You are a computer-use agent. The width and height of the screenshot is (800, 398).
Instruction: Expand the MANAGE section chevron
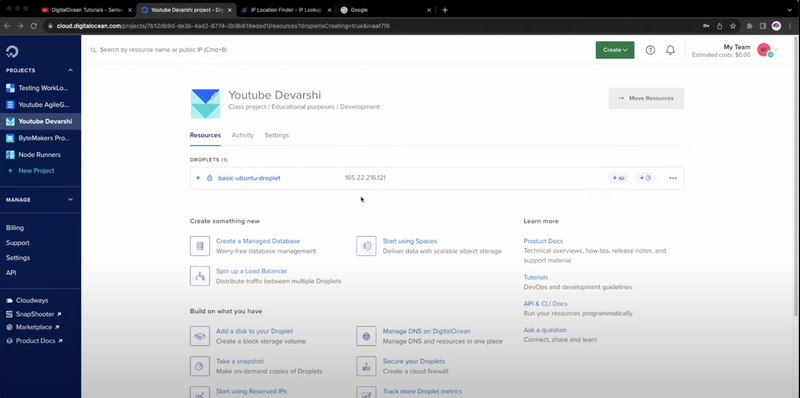point(70,200)
